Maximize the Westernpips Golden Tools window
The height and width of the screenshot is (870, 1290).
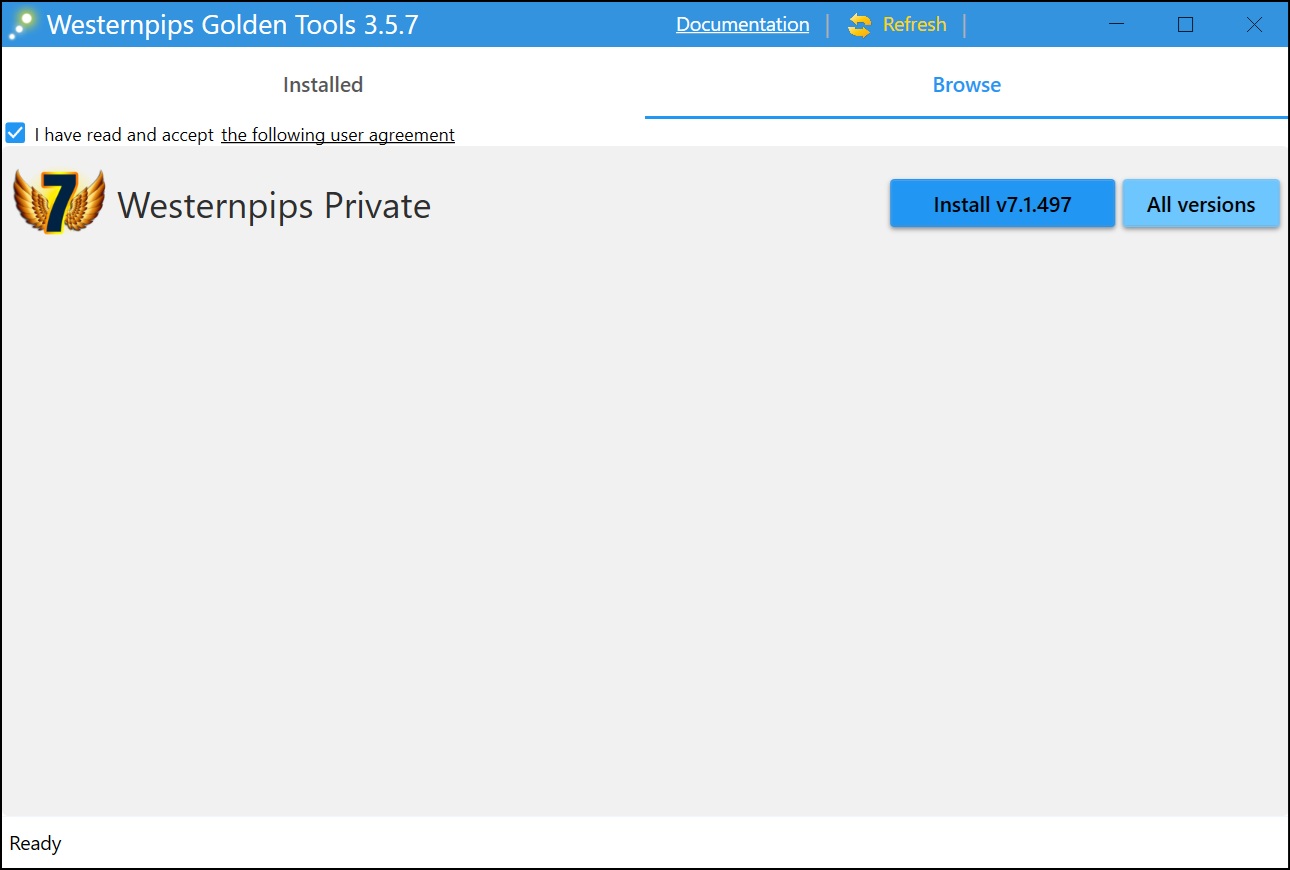point(1185,25)
